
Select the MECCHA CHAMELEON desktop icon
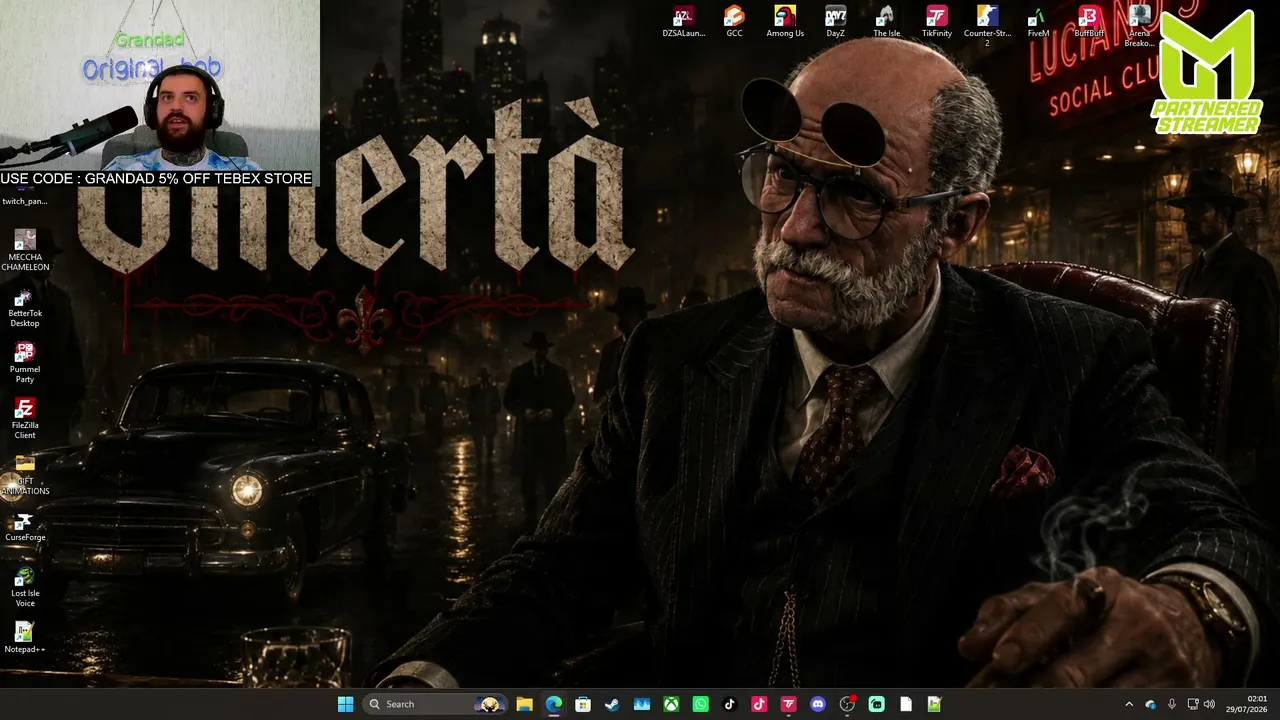(x=25, y=250)
